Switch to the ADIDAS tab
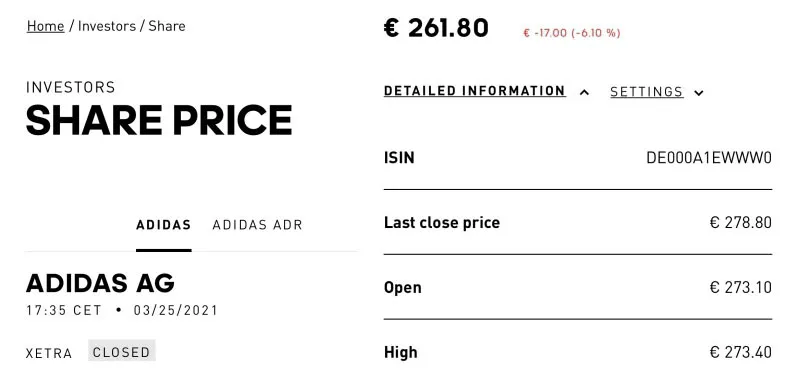 (x=163, y=225)
